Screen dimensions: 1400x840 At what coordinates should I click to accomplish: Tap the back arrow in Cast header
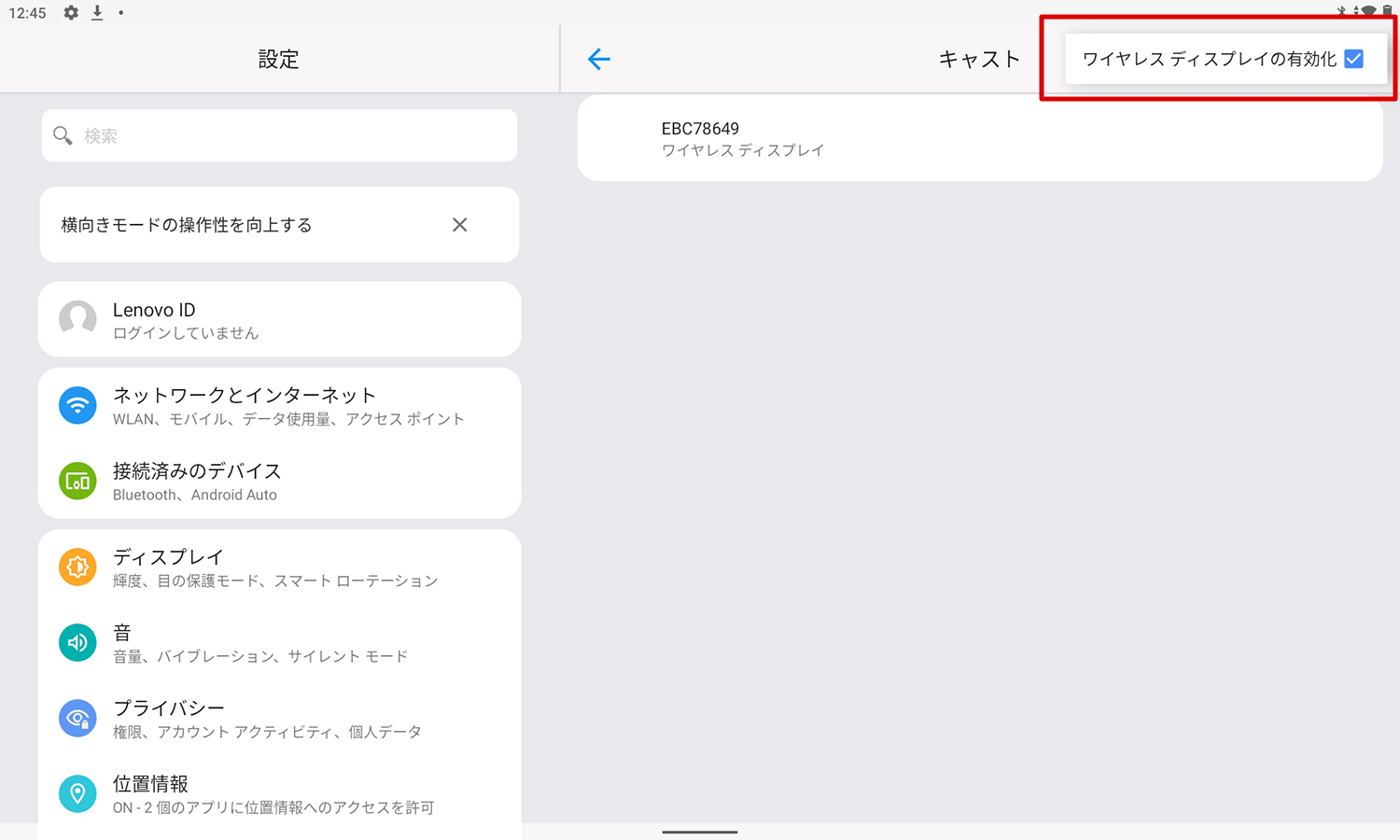(x=598, y=59)
